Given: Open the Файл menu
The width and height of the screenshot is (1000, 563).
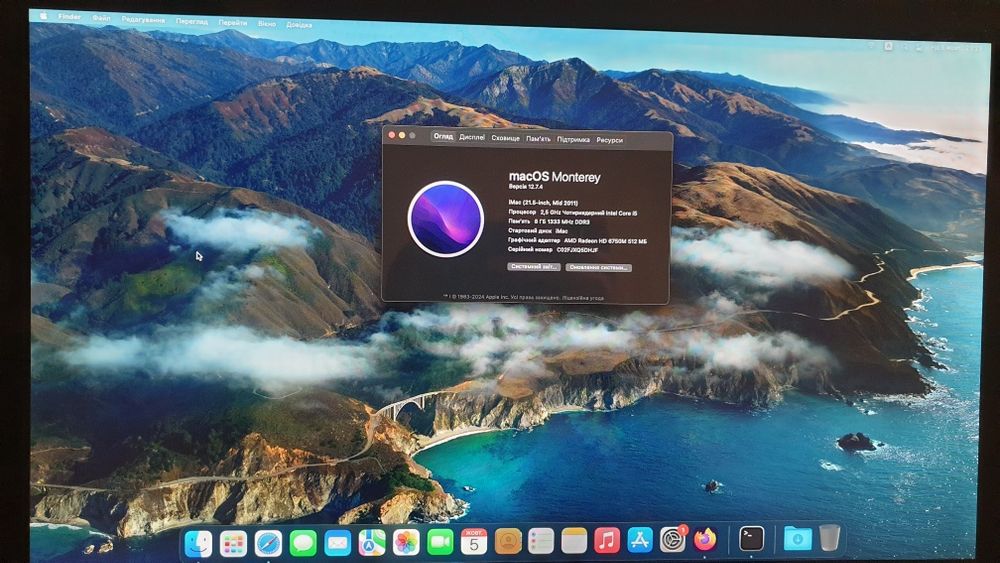Looking at the screenshot, I should pyautogui.click(x=101, y=18).
